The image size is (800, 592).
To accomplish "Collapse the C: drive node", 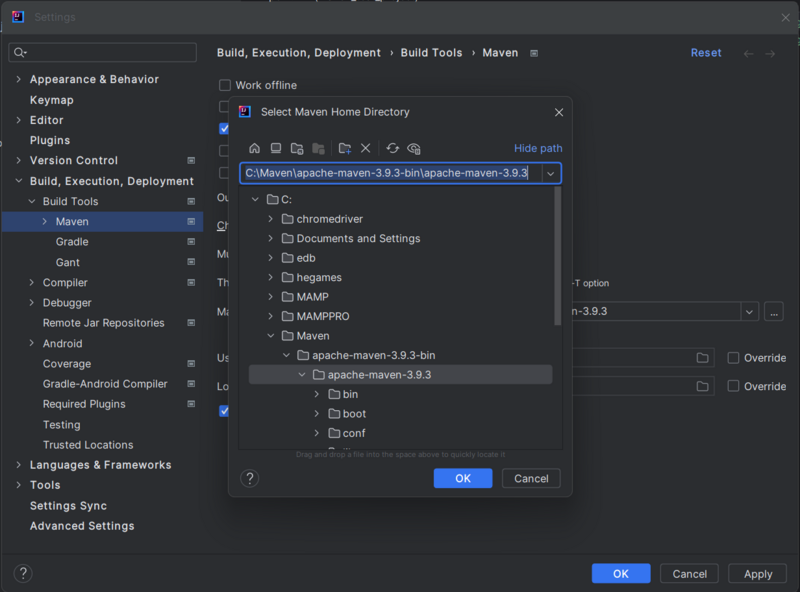I will (255, 200).
